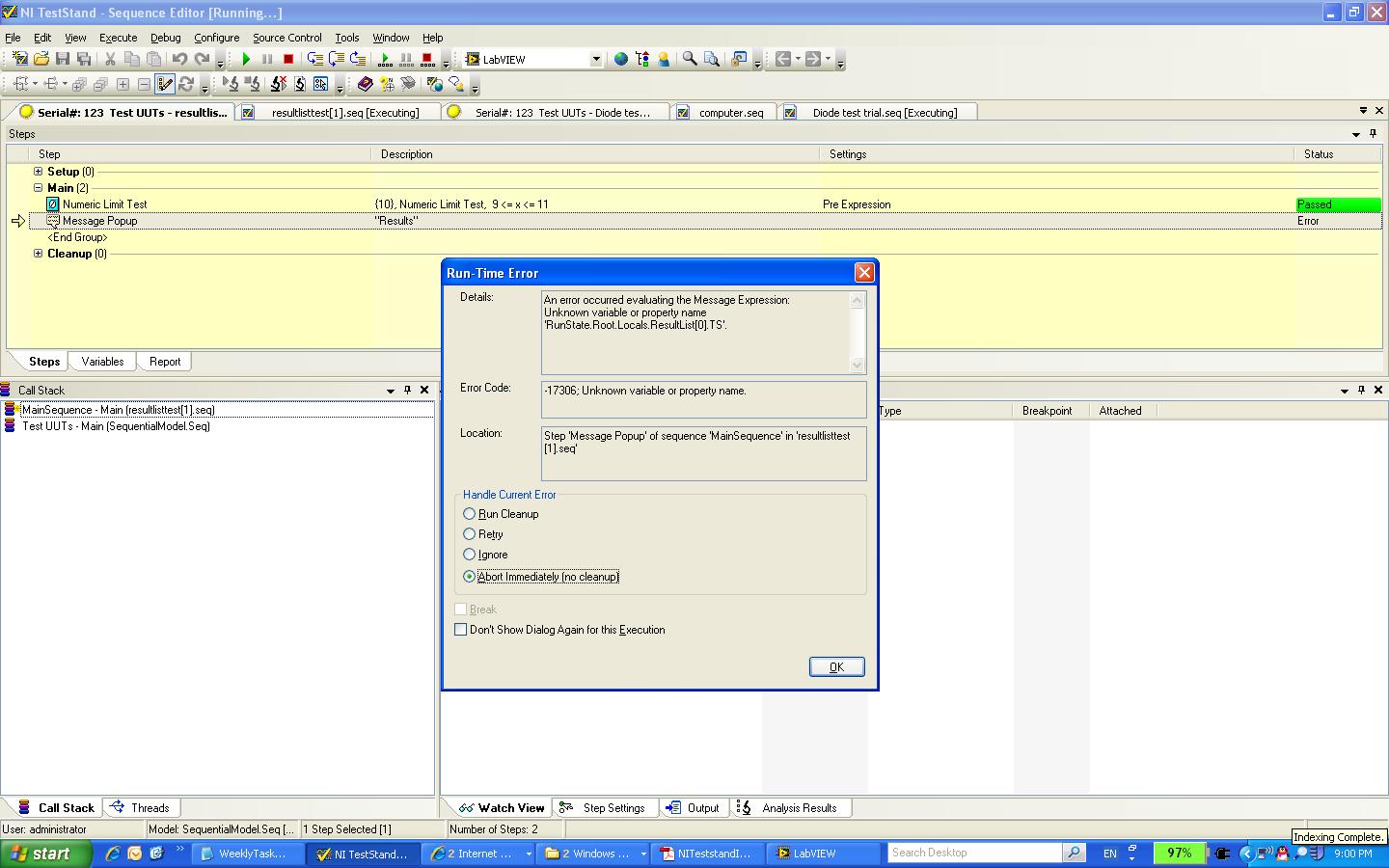Switch to the Variables tab
This screenshot has width=1389, height=868.
click(x=102, y=362)
